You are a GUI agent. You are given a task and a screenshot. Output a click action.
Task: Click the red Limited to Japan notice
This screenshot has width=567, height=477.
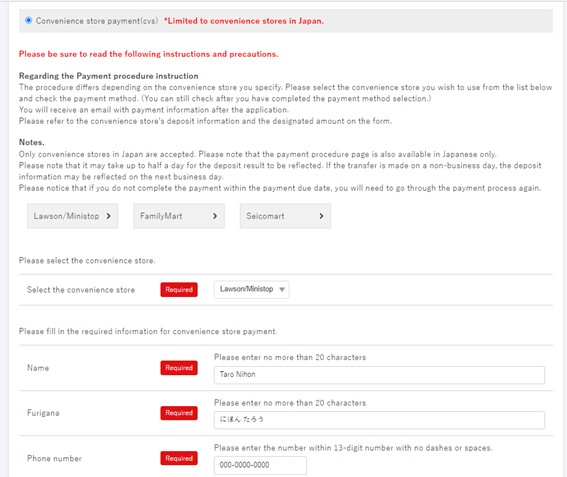pyautogui.click(x=244, y=21)
